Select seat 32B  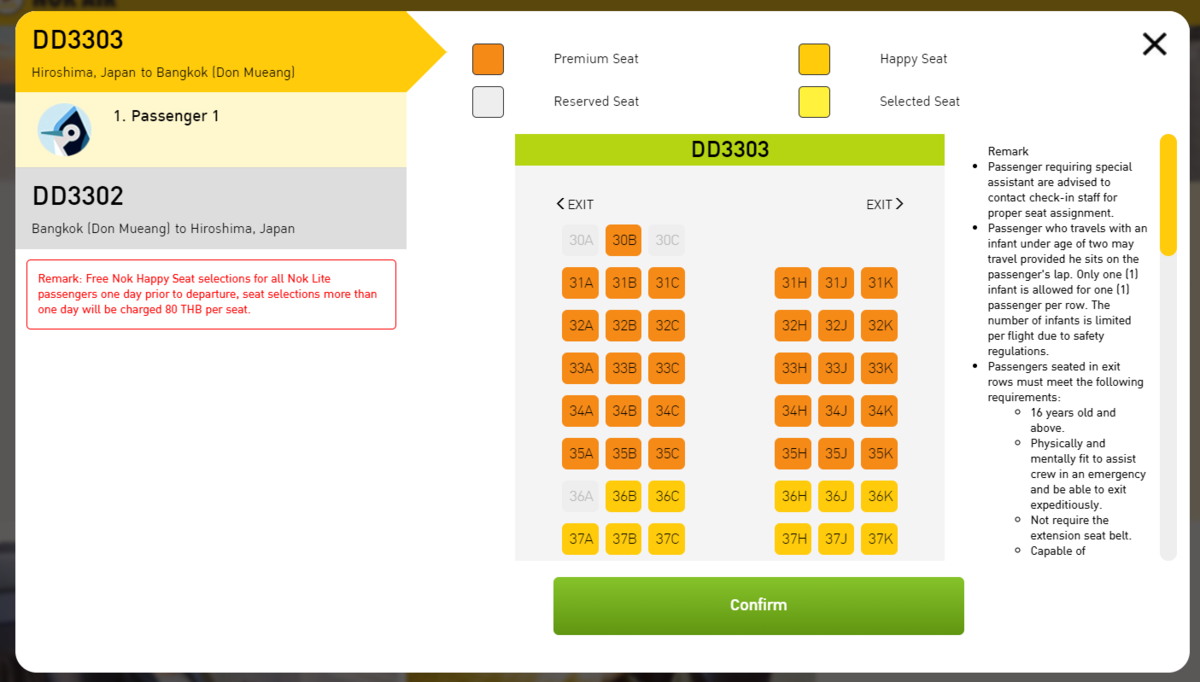point(624,325)
